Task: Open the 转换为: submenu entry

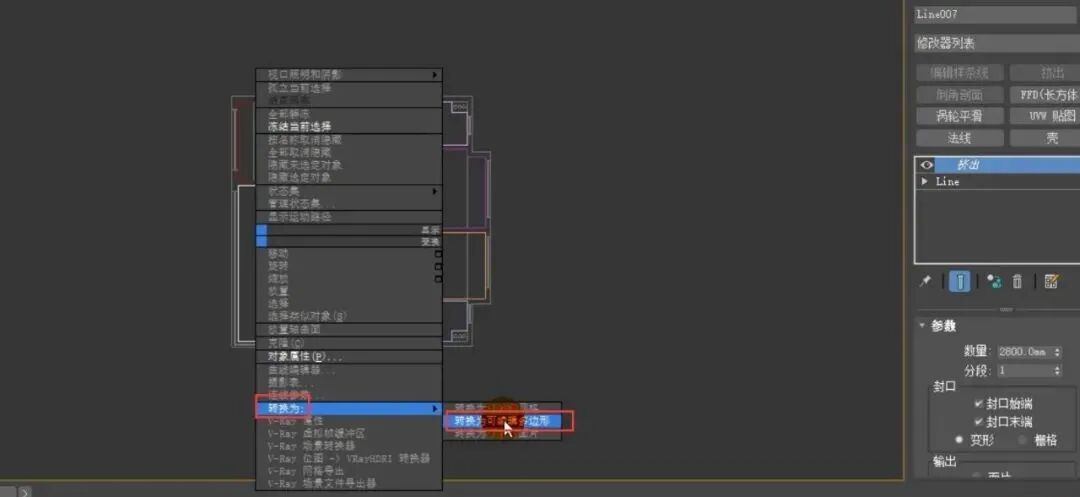Action: pos(349,408)
